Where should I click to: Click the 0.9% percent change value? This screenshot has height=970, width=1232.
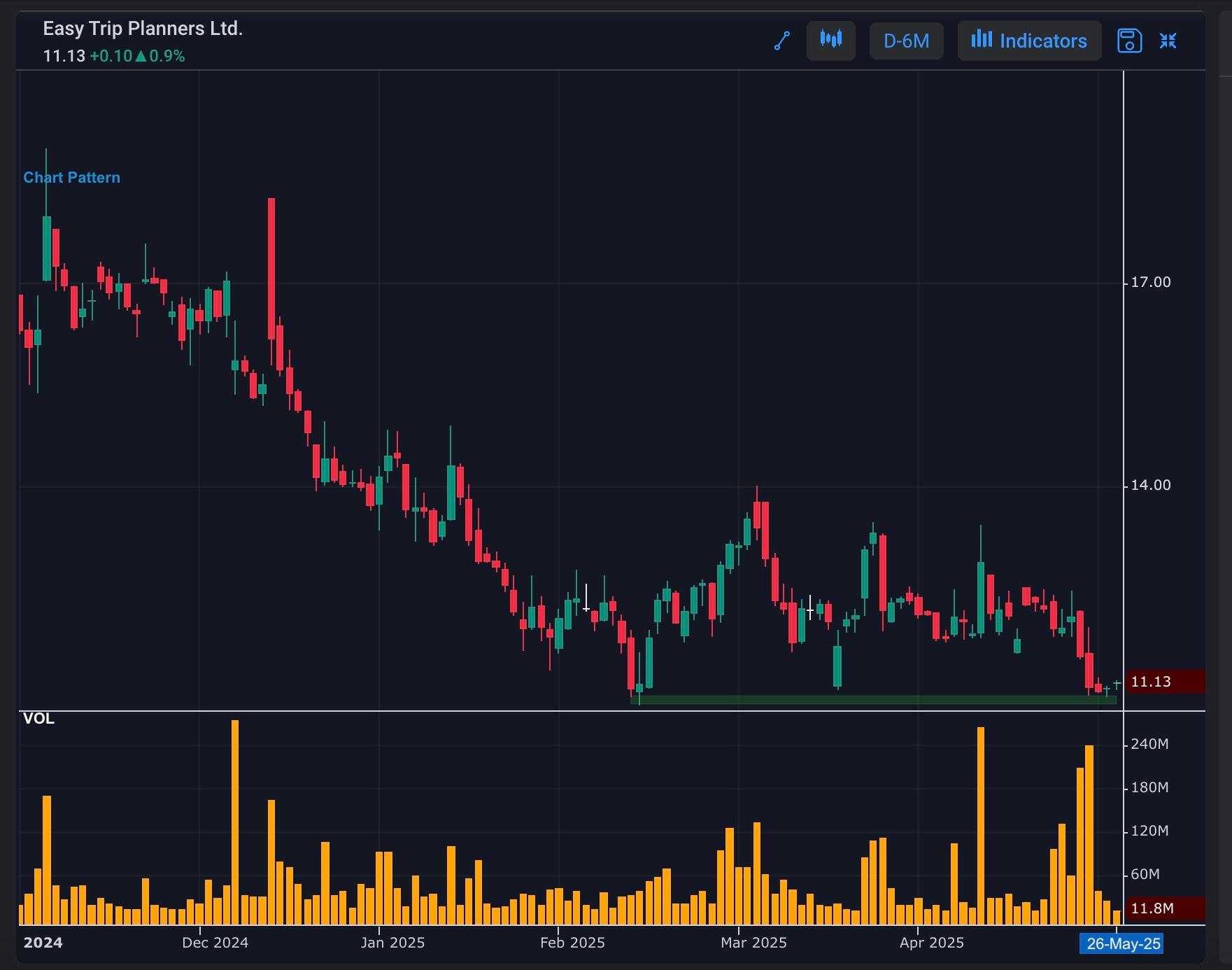167,56
